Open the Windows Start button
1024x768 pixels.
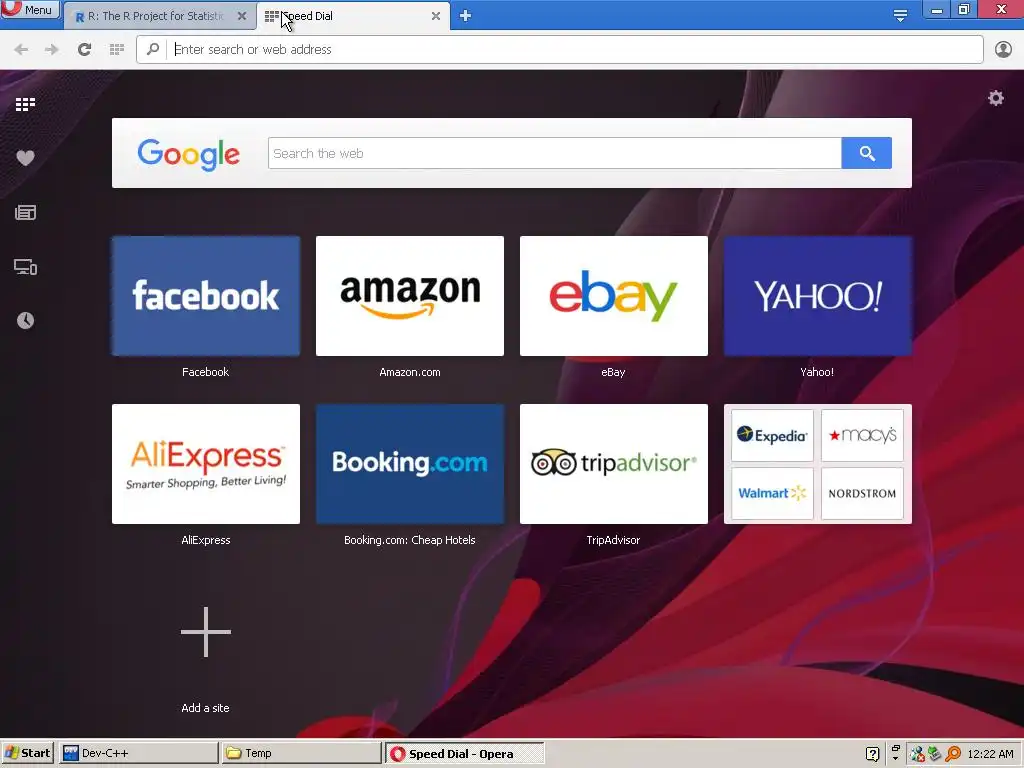pyautogui.click(x=27, y=753)
